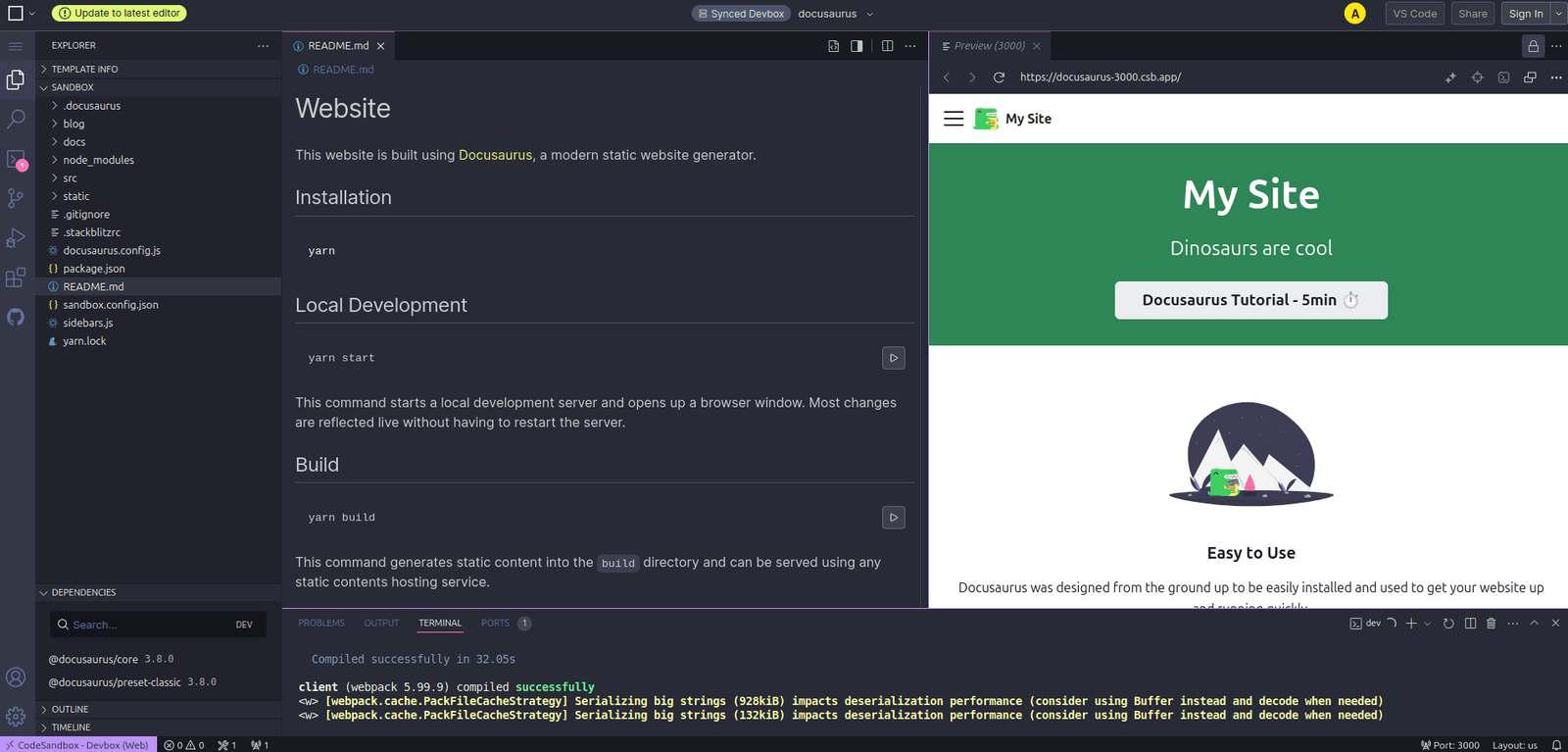Click the Sign In button
This screenshot has height=752, width=1568.
(x=1526, y=14)
